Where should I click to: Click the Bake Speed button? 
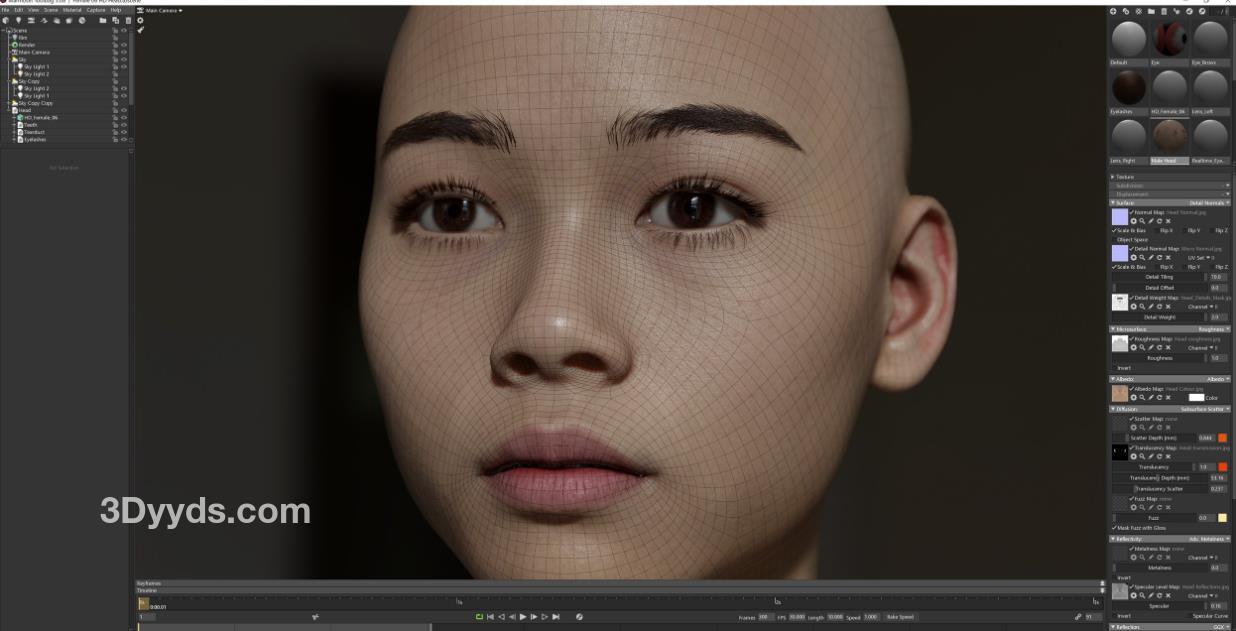click(x=900, y=617)
